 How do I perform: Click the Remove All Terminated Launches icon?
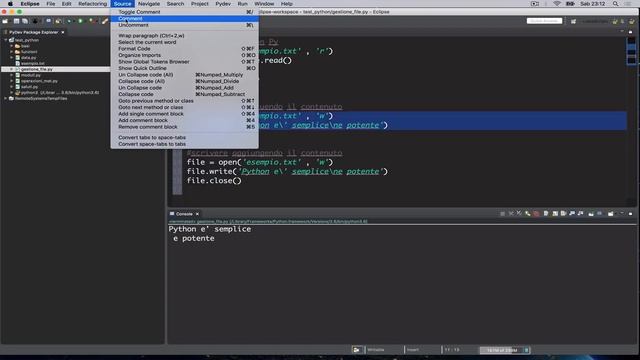(x=519, y=213)
